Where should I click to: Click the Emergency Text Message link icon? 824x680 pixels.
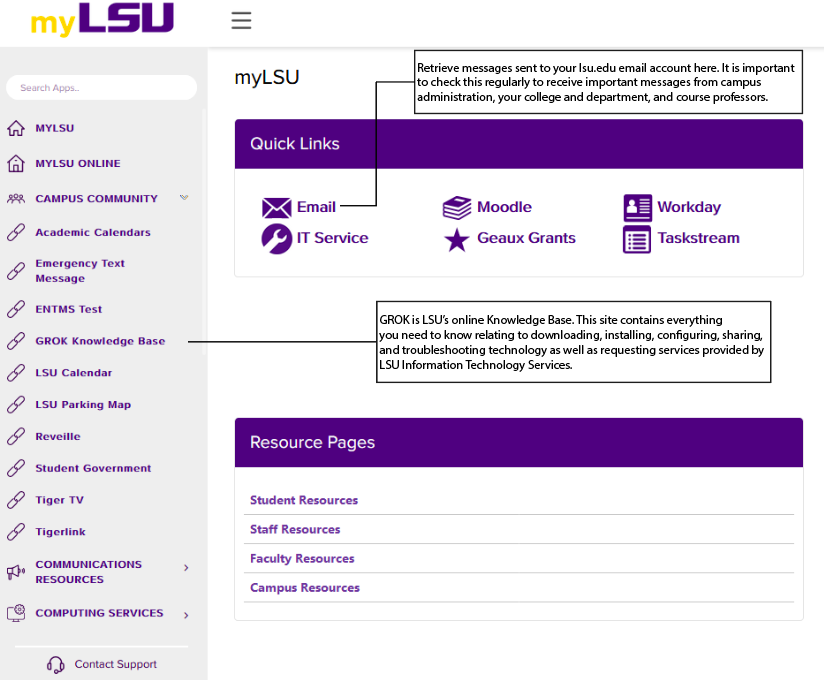(16, 271)
